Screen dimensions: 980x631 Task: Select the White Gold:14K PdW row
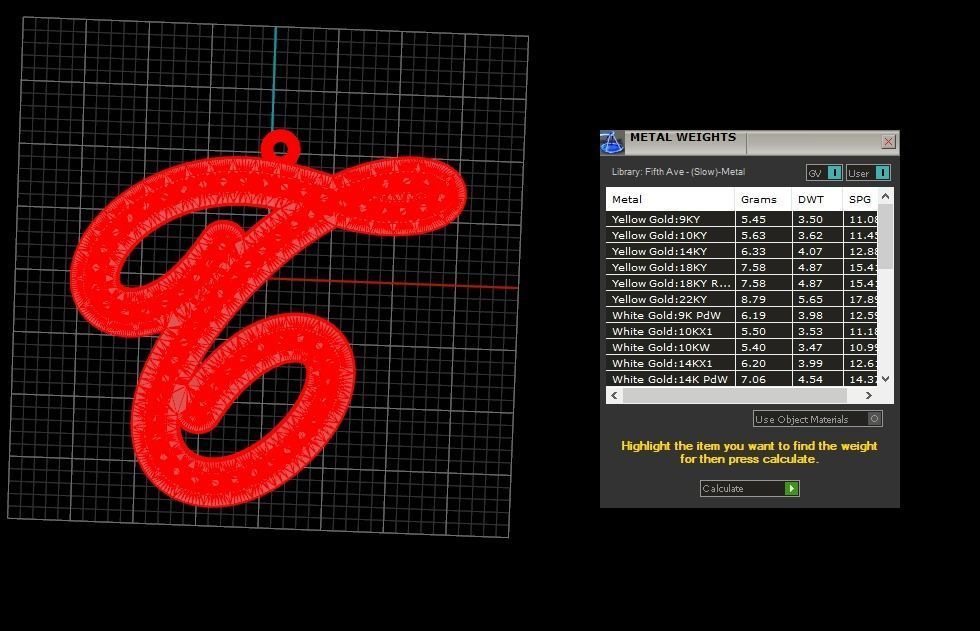tap(742, 379)
